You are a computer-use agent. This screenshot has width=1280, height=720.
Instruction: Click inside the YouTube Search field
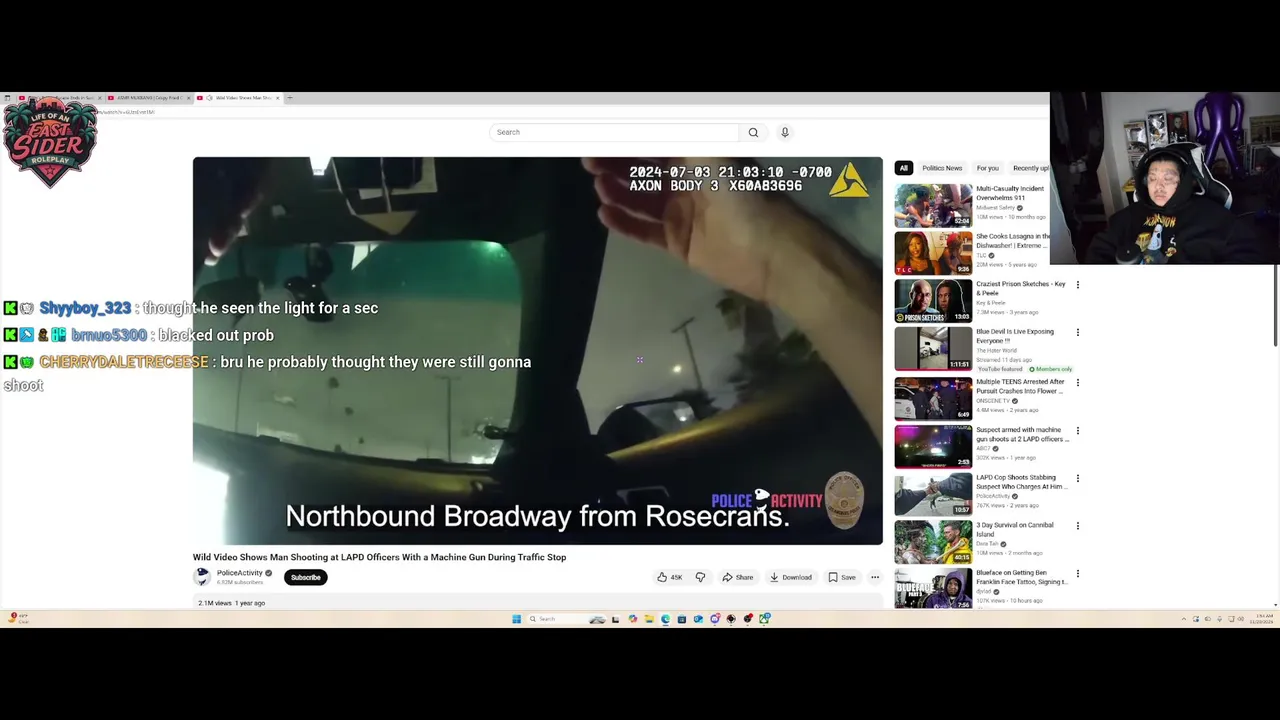pos(614,132)
